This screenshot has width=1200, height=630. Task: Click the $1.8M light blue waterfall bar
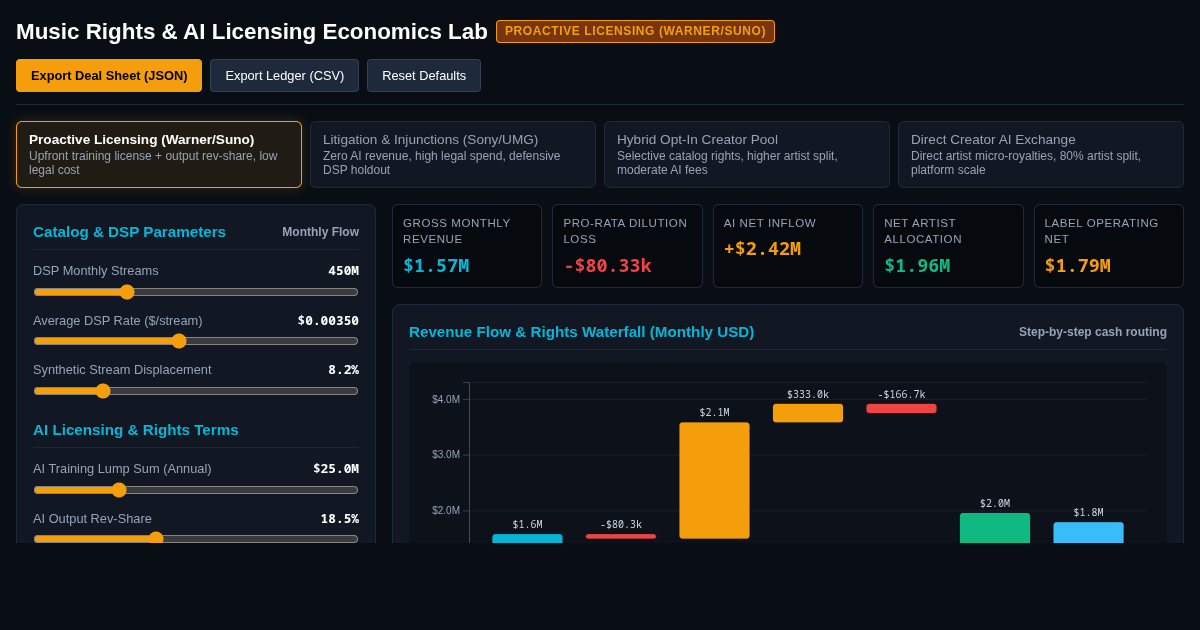pos(1088,533)
